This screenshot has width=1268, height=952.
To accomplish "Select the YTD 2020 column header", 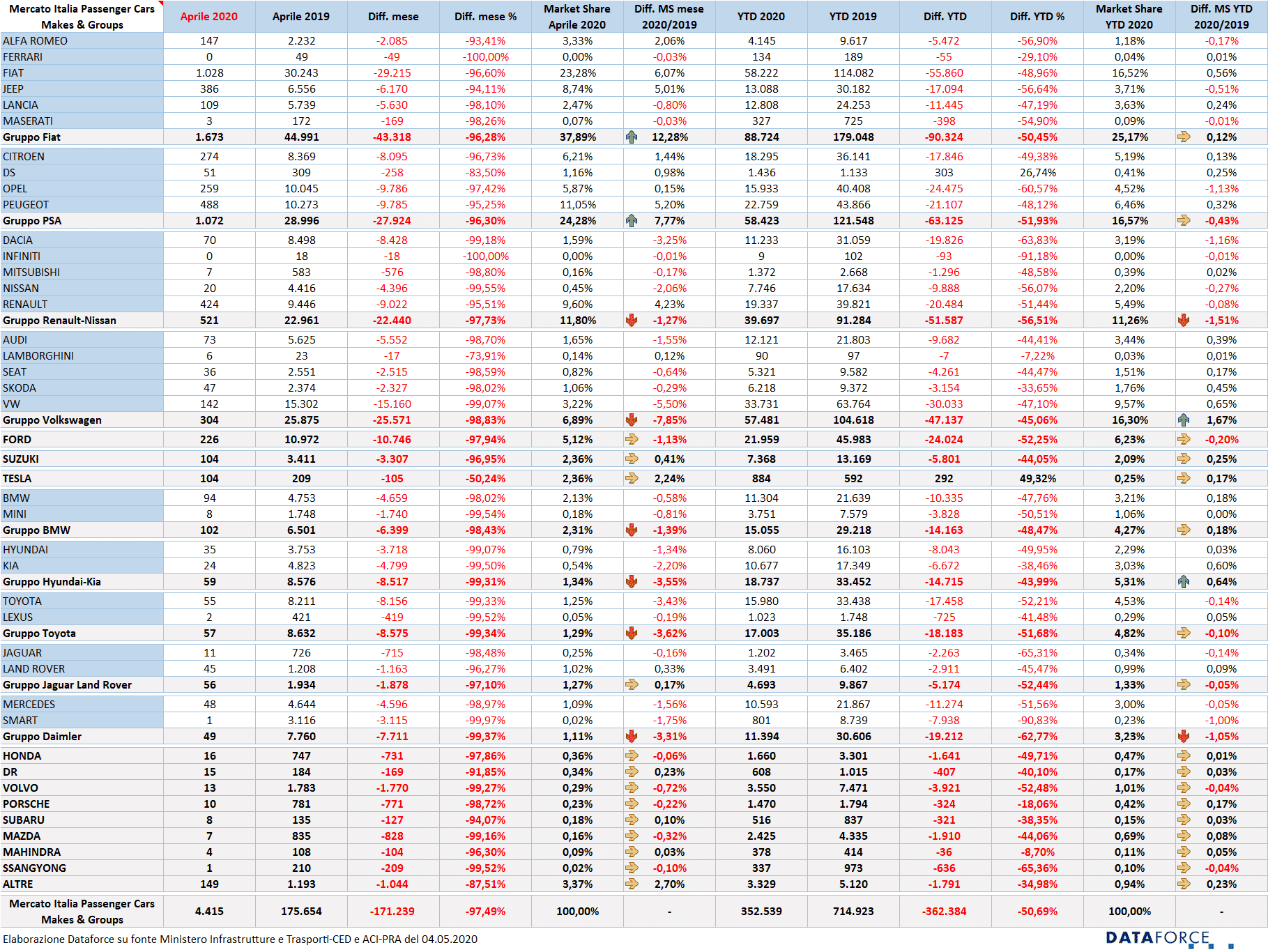I will click(x=761, y=17).
